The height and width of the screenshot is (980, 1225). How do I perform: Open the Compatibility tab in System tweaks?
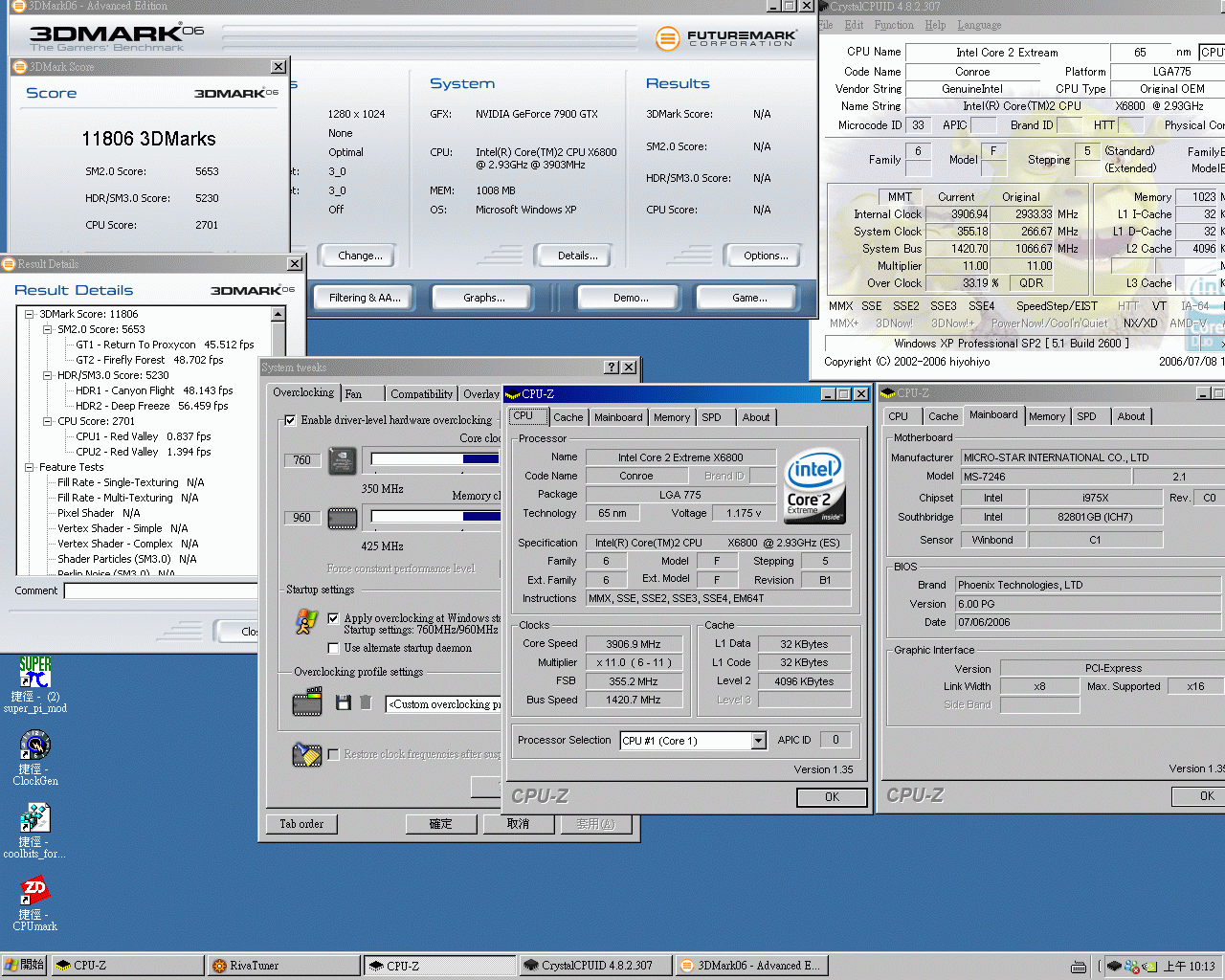(421, 393)
